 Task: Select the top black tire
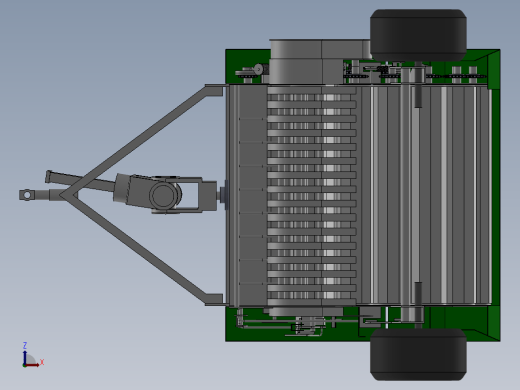pyautogui.click(x=418, y=35)
